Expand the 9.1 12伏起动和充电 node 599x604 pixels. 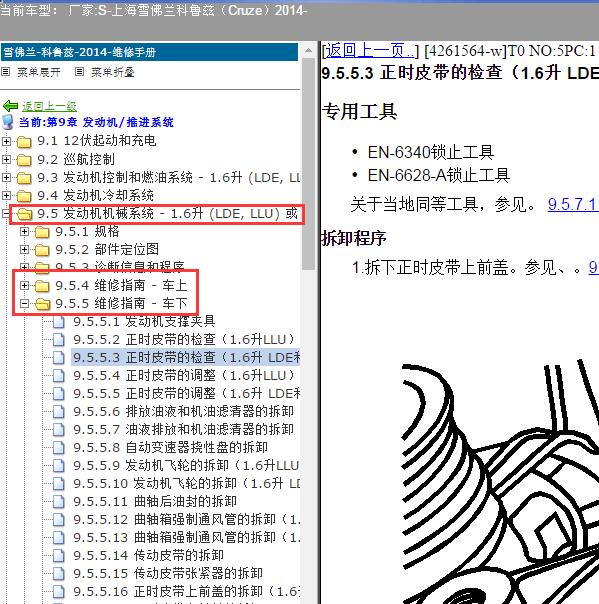tap(6, 141)
